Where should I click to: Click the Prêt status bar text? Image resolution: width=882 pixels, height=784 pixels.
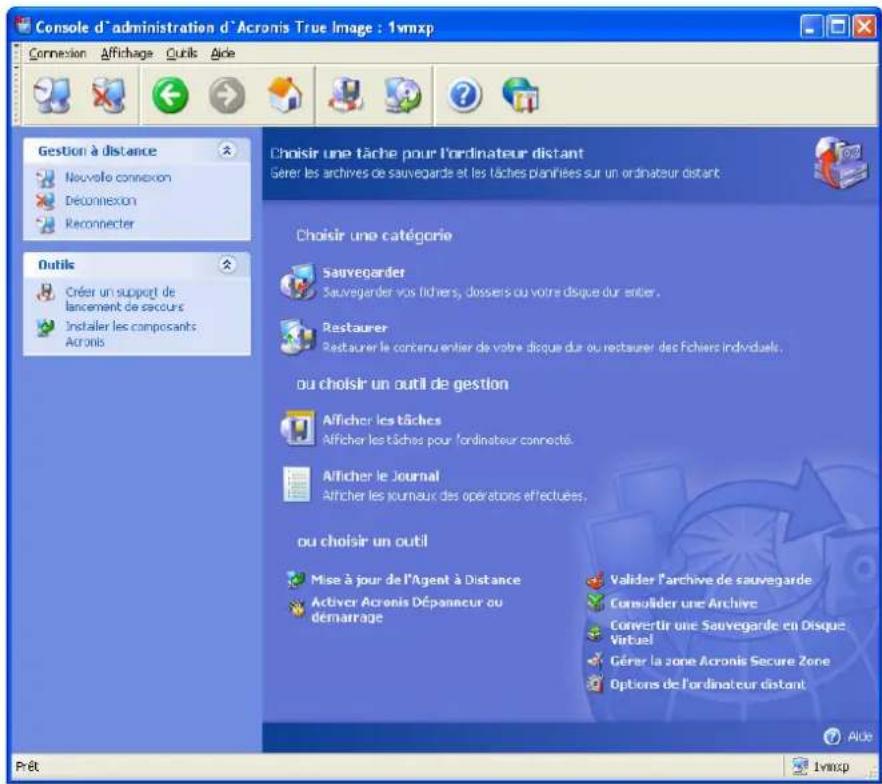pos(28,766)
